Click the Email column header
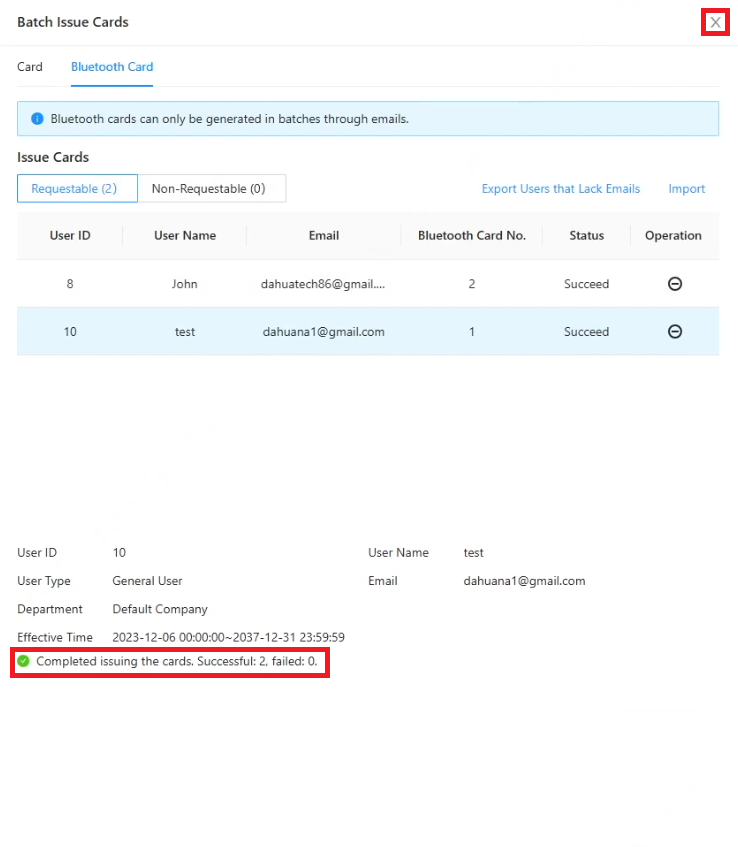738x847 pixels. pyautogui.click(x=324, y=236)
